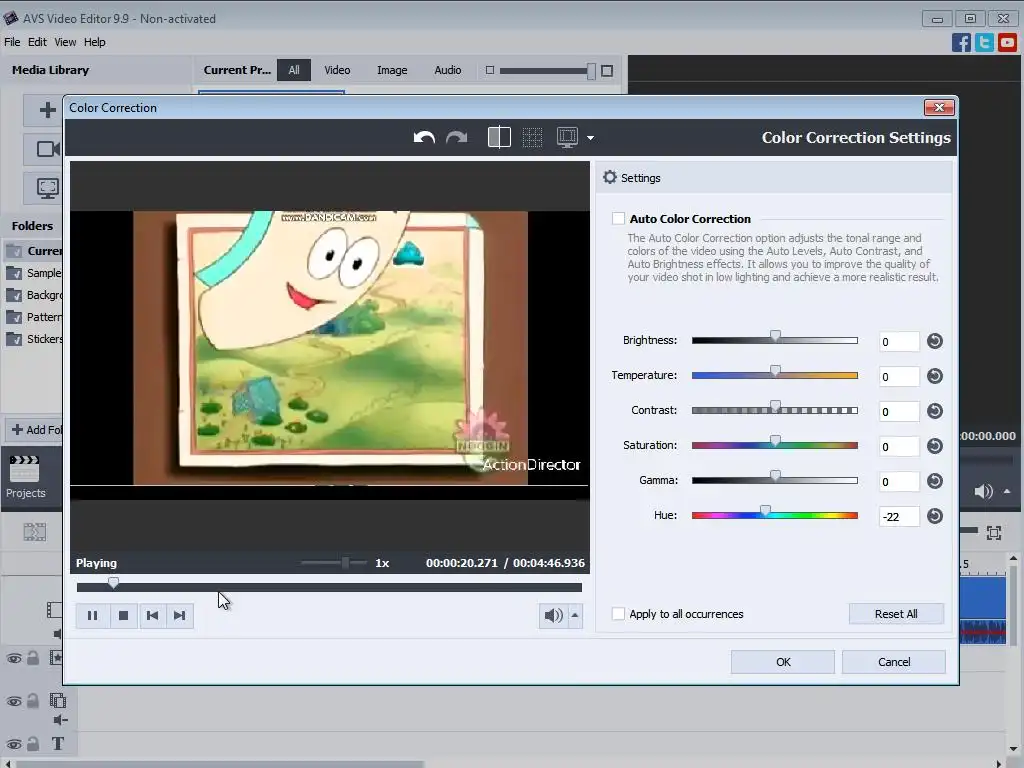
Task: Click the screen capture icon
Action: tap(47, 189)
